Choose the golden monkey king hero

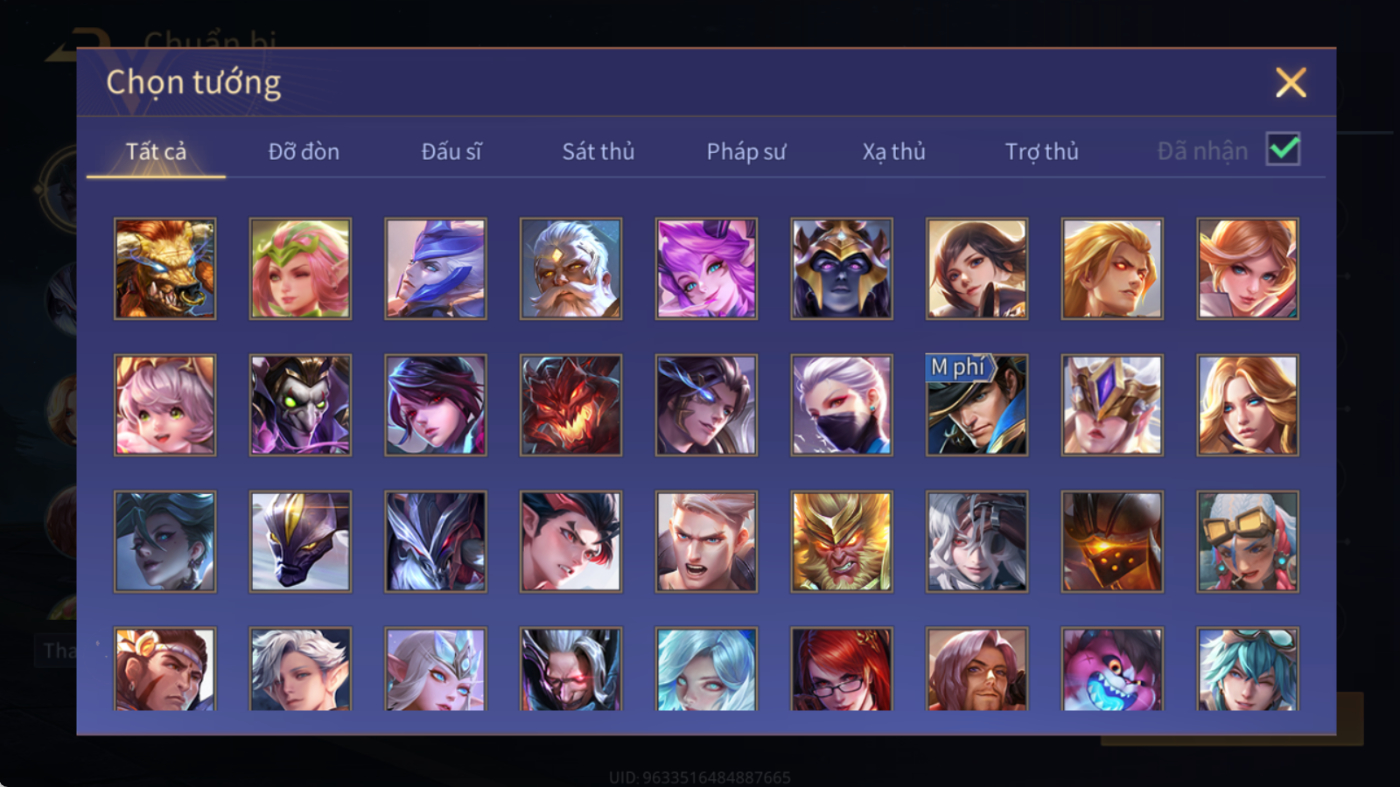coord(842,541)
